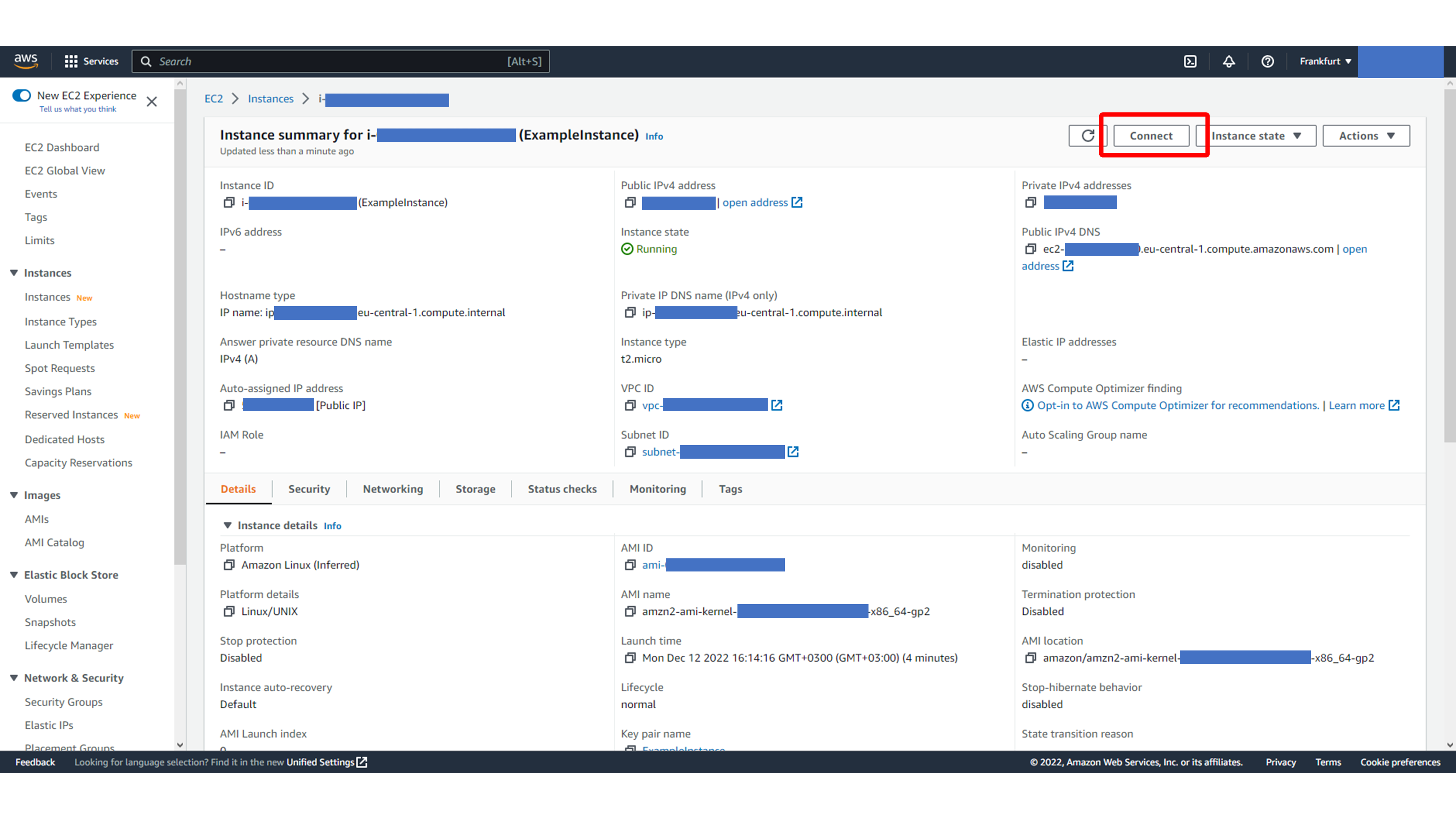Launch CloudShell from the top bar
The height and width of the screenshot is (819, 1456).
click(1190, 61)
